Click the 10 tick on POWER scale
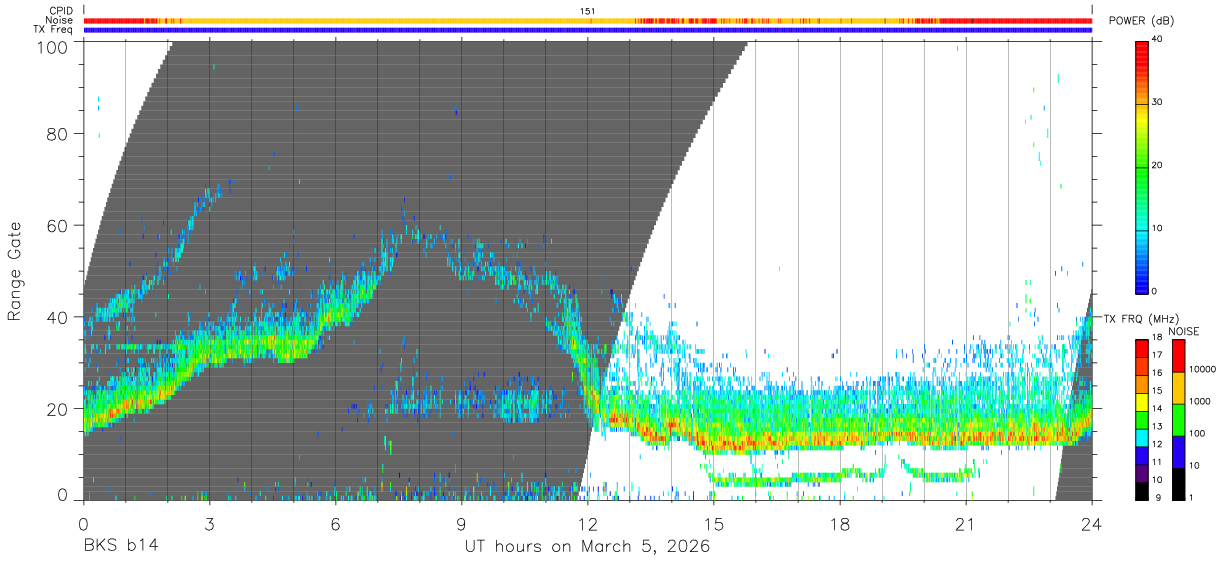Viewport: 1228px width, 567px height. point(1157,228)
